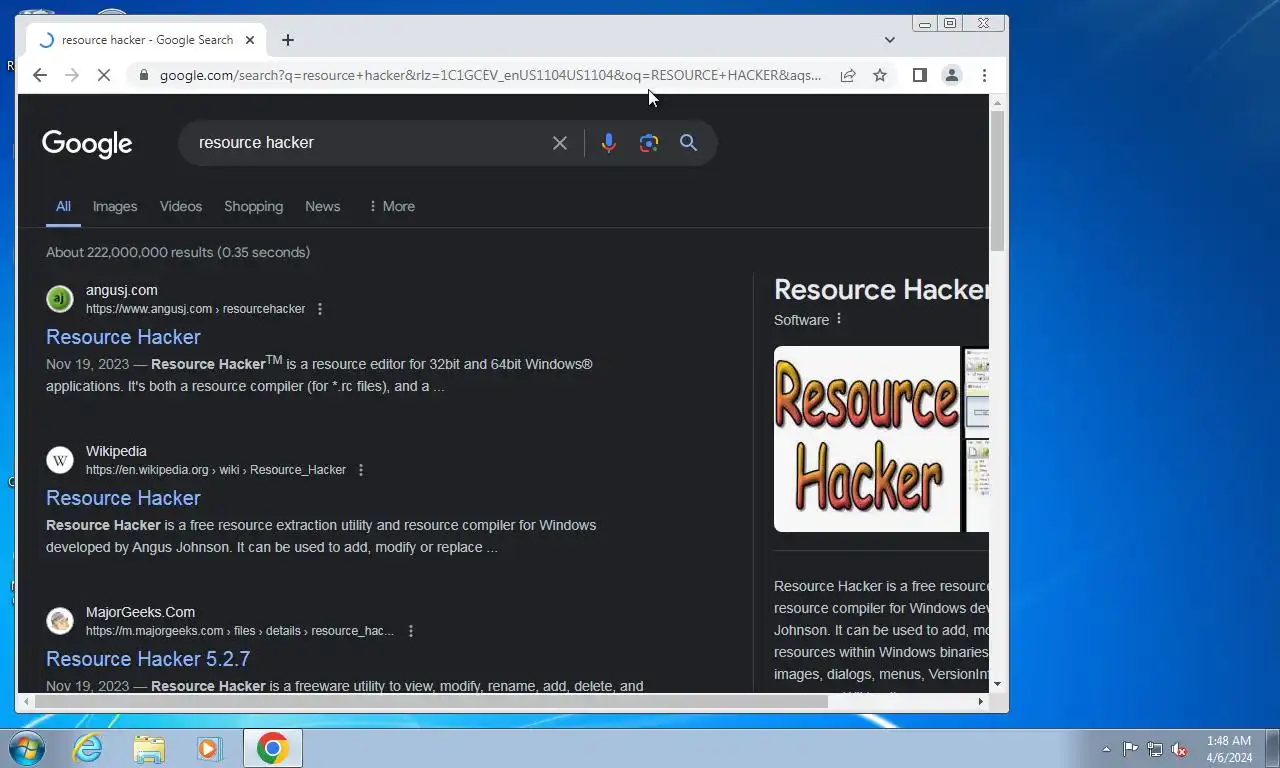Image resolution: width=1280 pixels, height=768 pixels.
Task: Click the Resource Hacker knowledge panel title
Action: (881, 290)
